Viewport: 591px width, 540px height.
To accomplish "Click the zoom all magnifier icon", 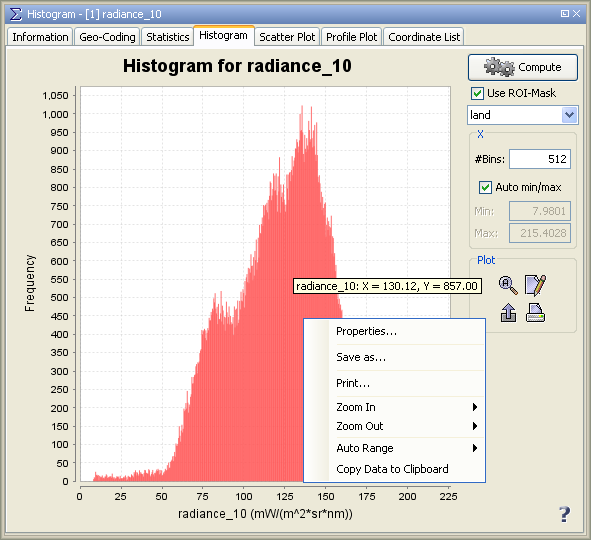I will point(508,285).
